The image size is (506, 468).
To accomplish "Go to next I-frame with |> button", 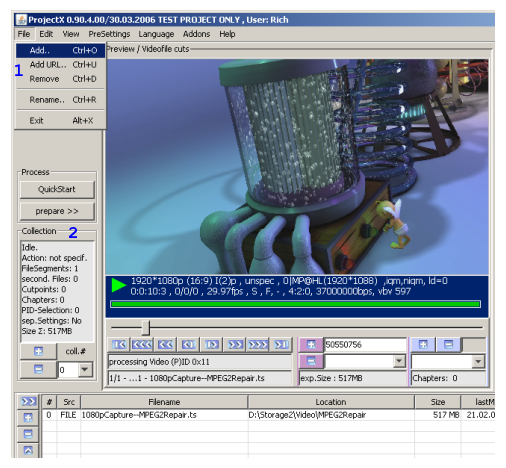I will [212, 345].
